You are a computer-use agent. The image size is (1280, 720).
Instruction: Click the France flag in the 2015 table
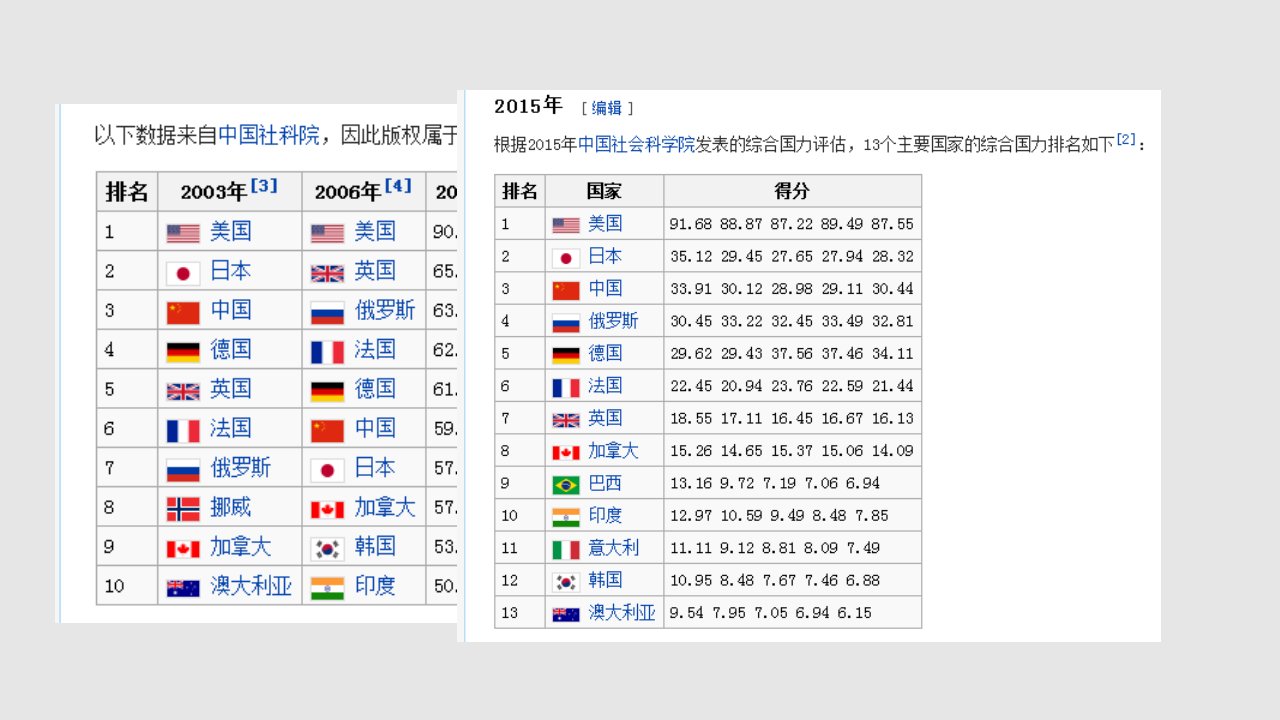pyautogui.click(x=565, y=388)
